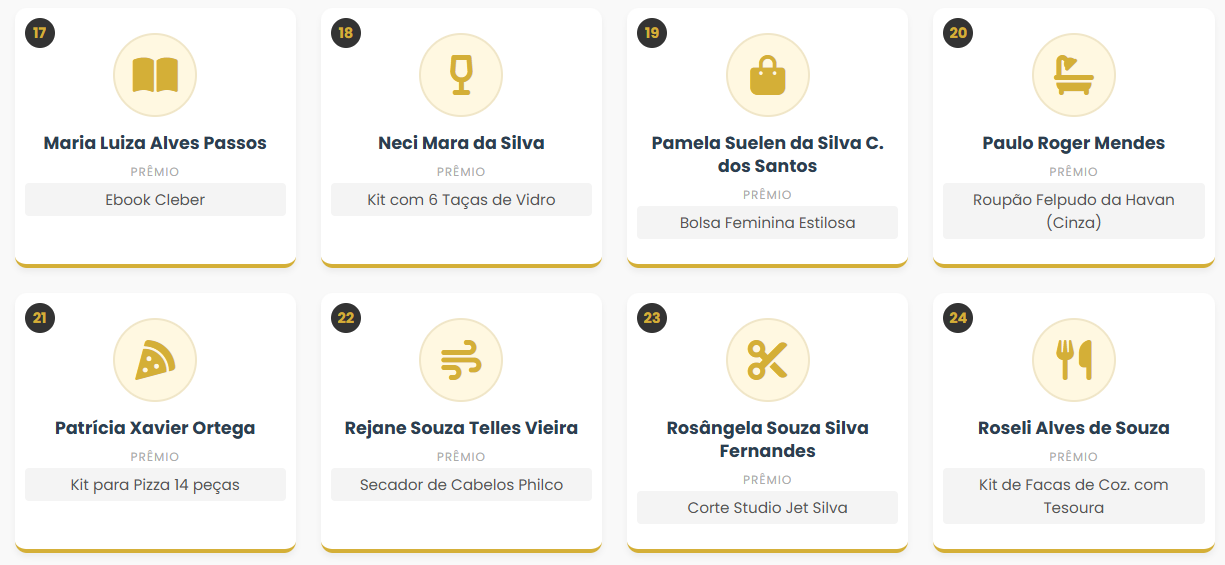Click the fork and knife icon
This screenshot has height=565, width=1225.
(1073, 360)
